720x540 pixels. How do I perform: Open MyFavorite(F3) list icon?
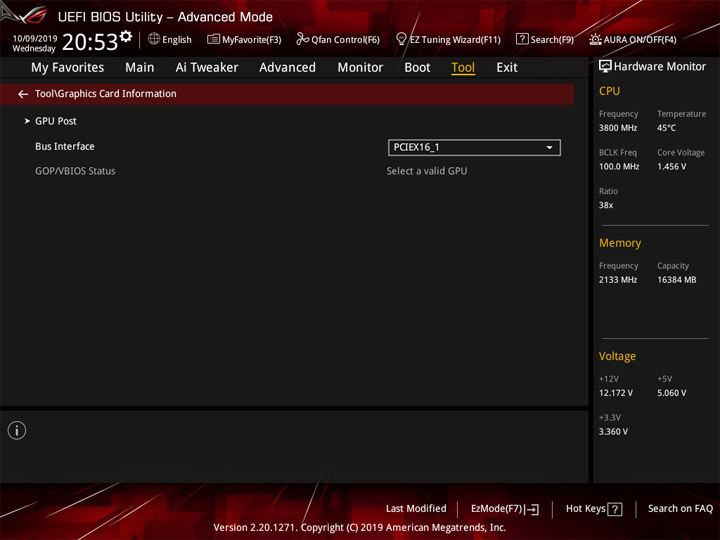pos(213,39)
